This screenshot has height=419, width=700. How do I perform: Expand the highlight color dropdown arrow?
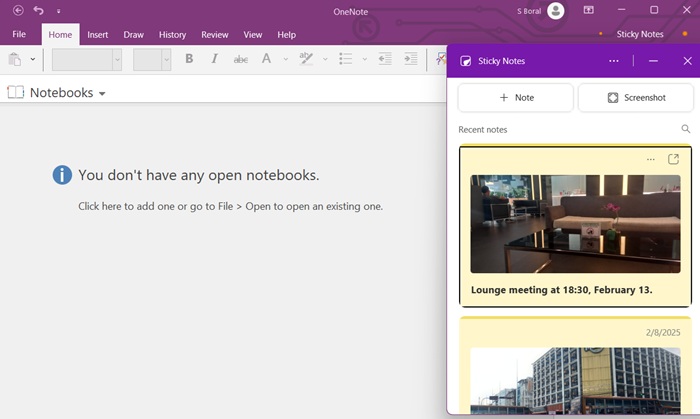(325, 59)
